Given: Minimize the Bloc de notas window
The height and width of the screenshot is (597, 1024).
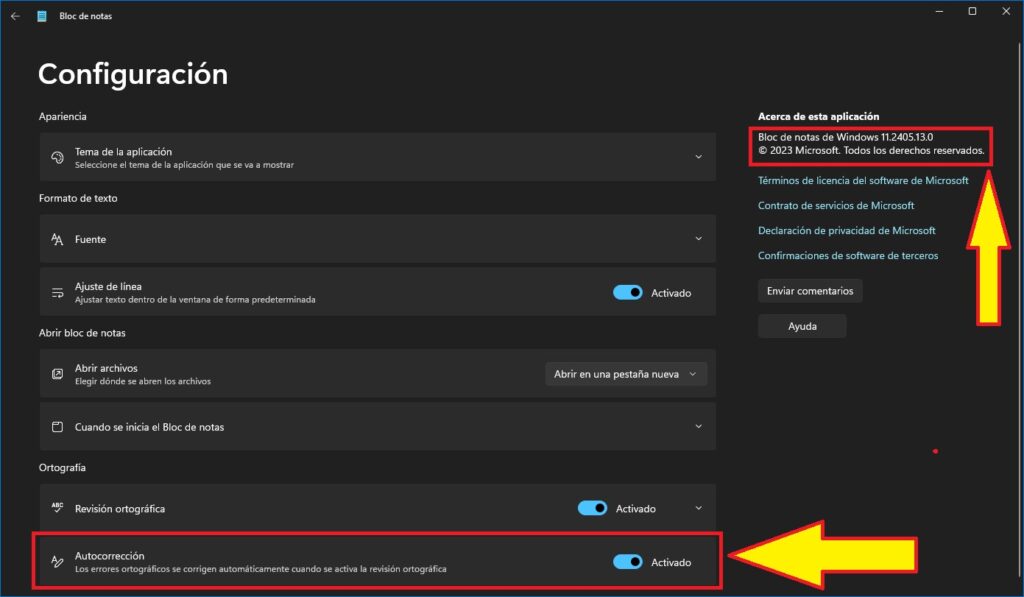Looking at the screenshot, I should [939, 11].
